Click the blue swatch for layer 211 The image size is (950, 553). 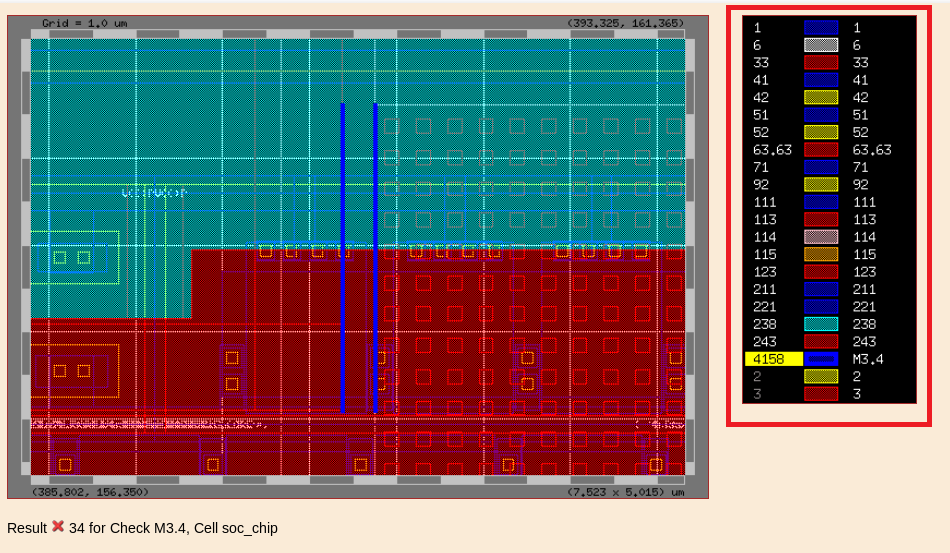[x=821, y=289]
